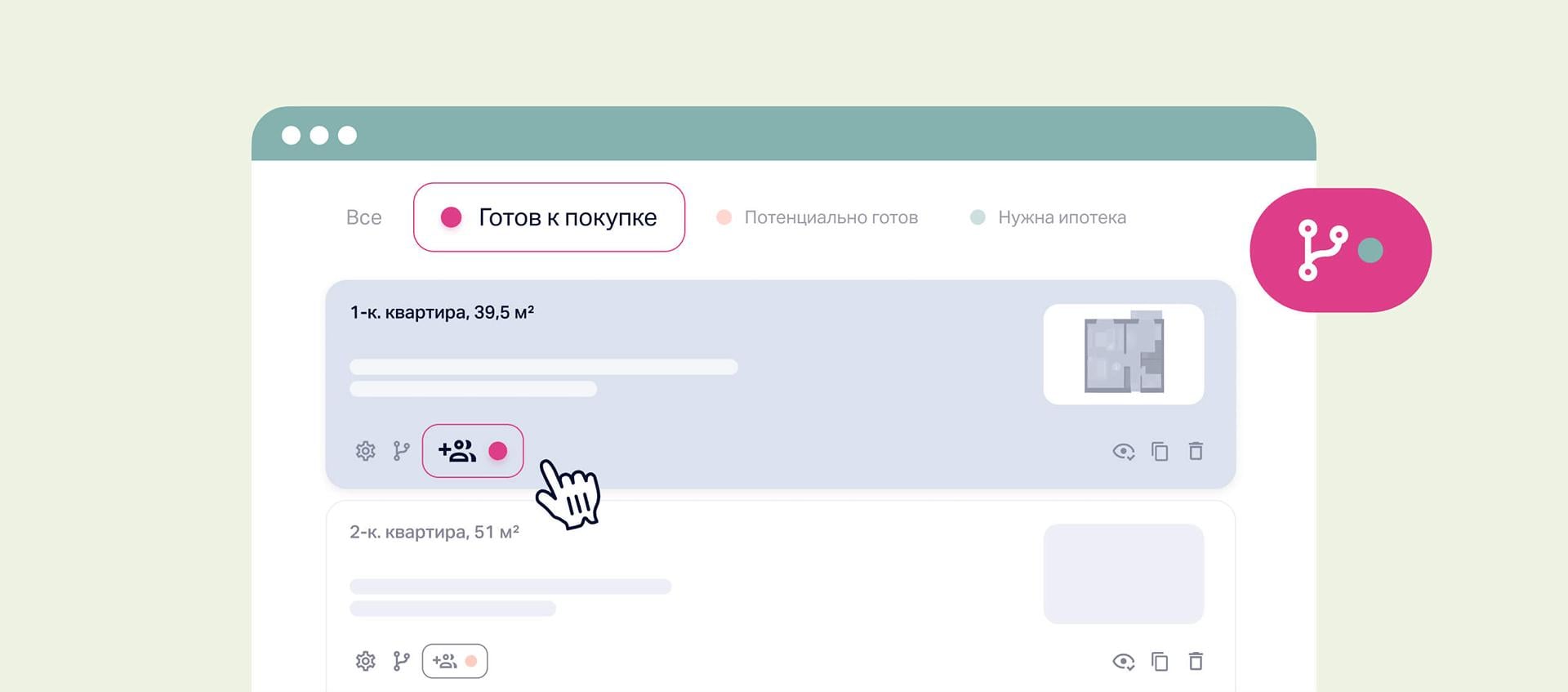Select the Готов к покупке filter
This screenshot has width=1568, height=692.
pos(549,217)
